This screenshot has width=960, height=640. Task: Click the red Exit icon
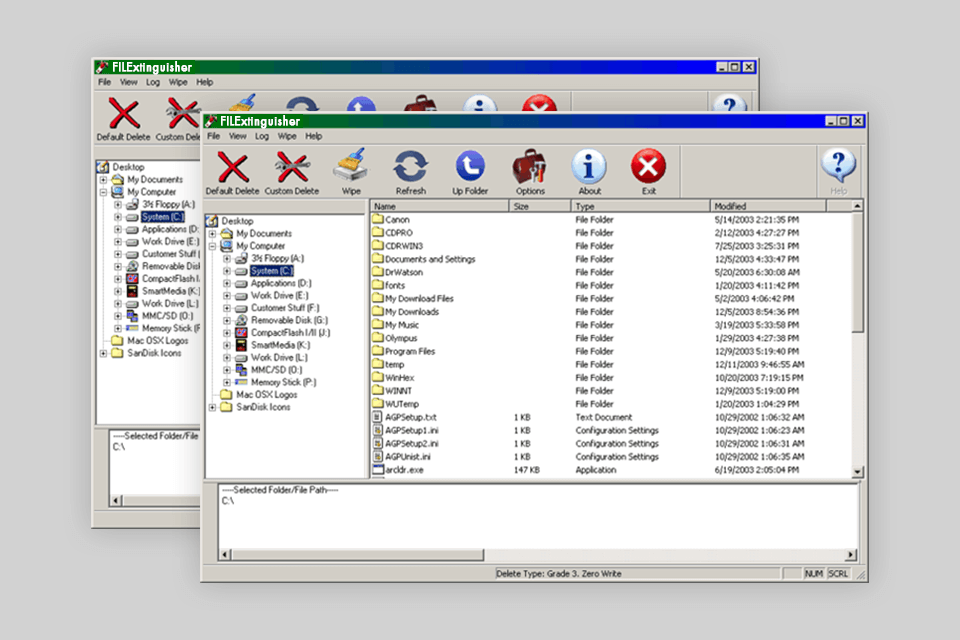pos(648,166)
